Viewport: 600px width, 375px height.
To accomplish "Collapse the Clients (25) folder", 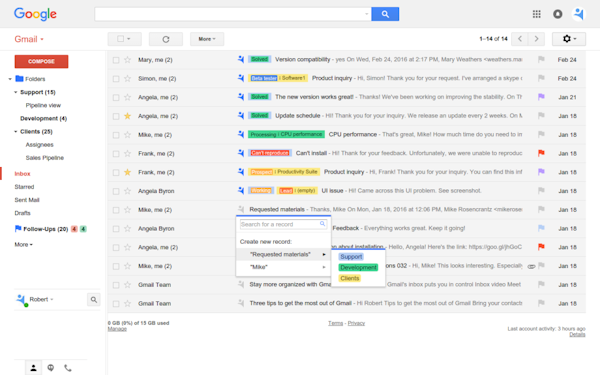I will pos(16,131).
